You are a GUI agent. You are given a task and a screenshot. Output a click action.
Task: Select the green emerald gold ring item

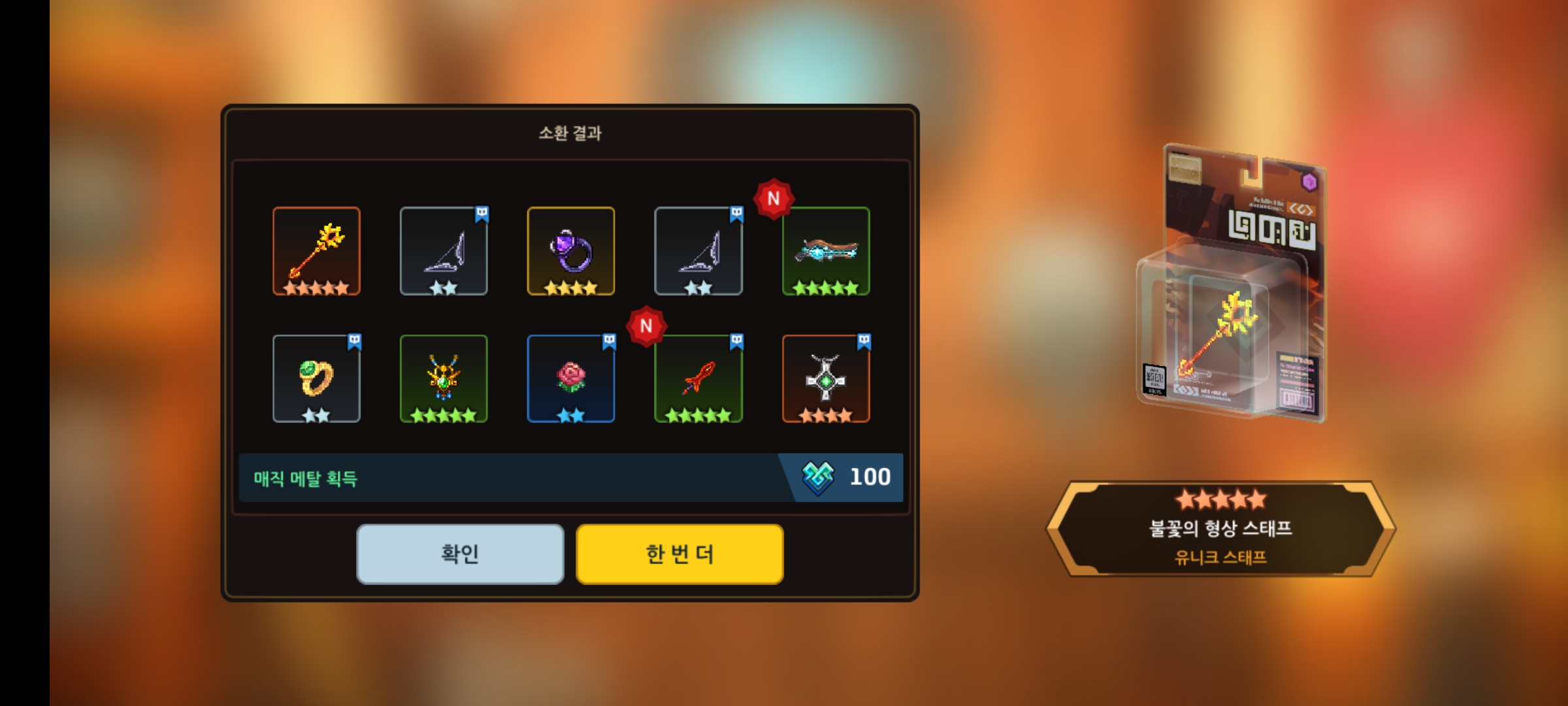pyautogui.click(x=316, y=378)
